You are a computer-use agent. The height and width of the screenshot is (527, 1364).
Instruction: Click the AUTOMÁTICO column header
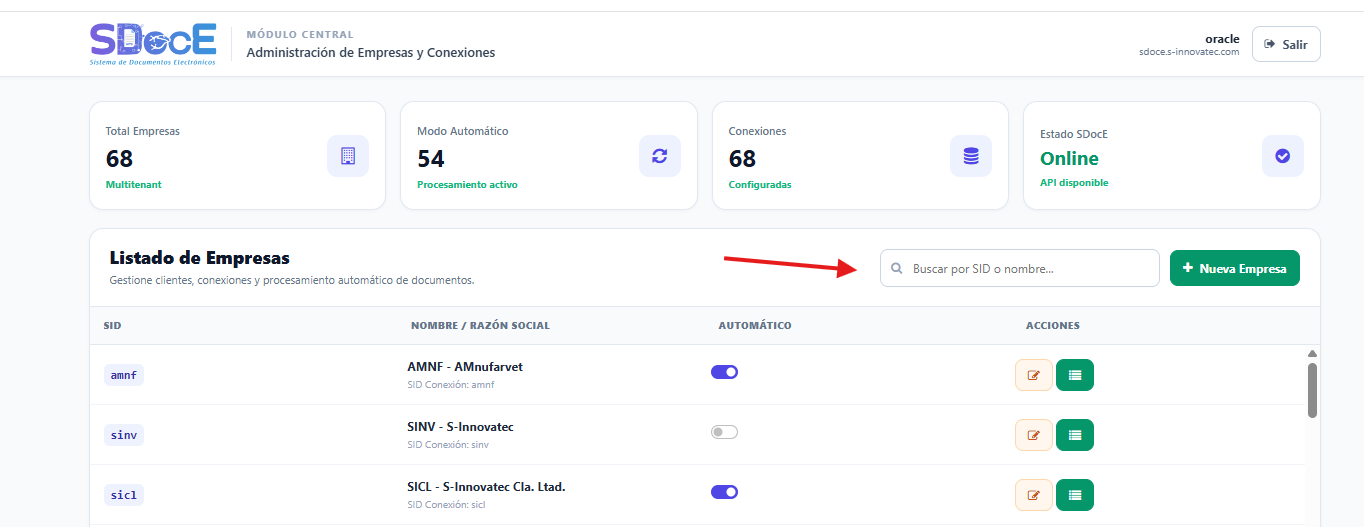755,326
